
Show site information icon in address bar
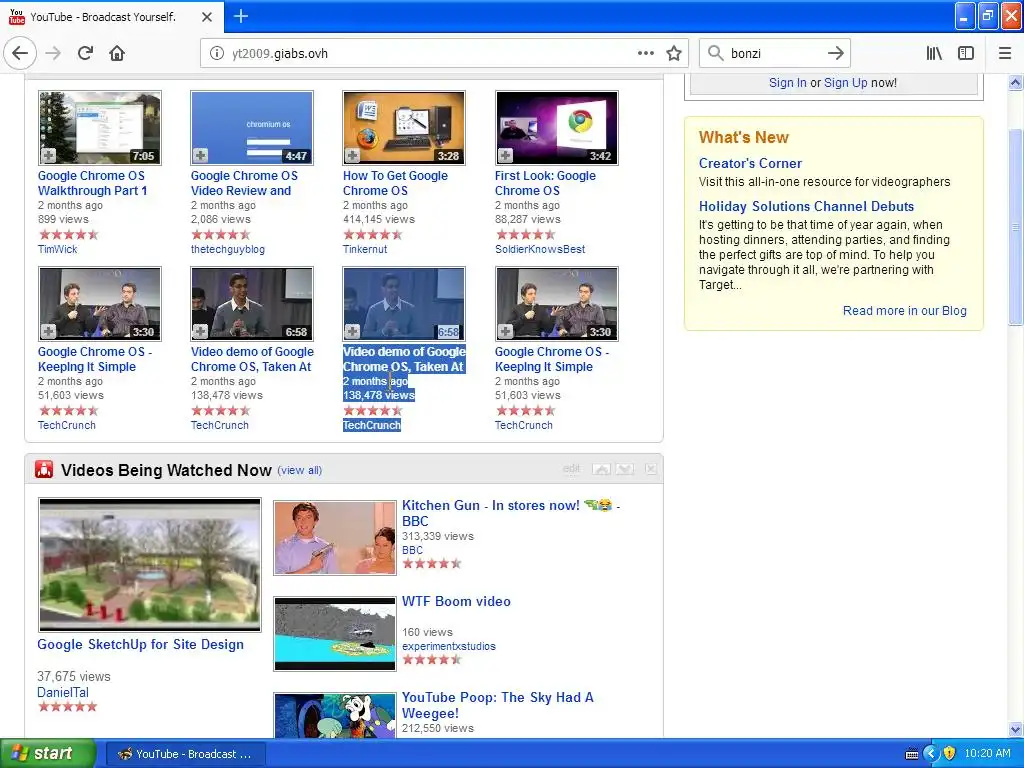(x=217, y=54)
